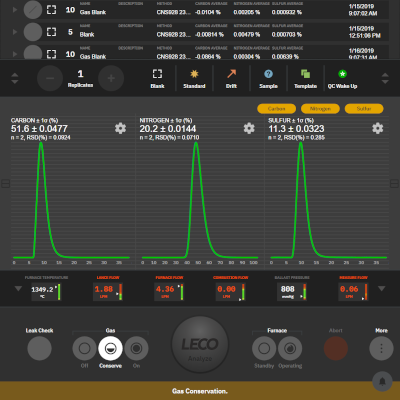Open ambient monitors right triangle
The width and height of the screenshot is (400, 400).
(382, 289)
